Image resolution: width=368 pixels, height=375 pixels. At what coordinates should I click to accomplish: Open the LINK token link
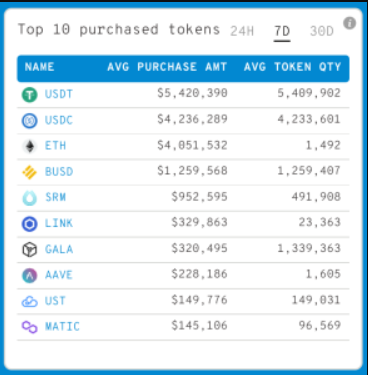(x=59, y=223)
